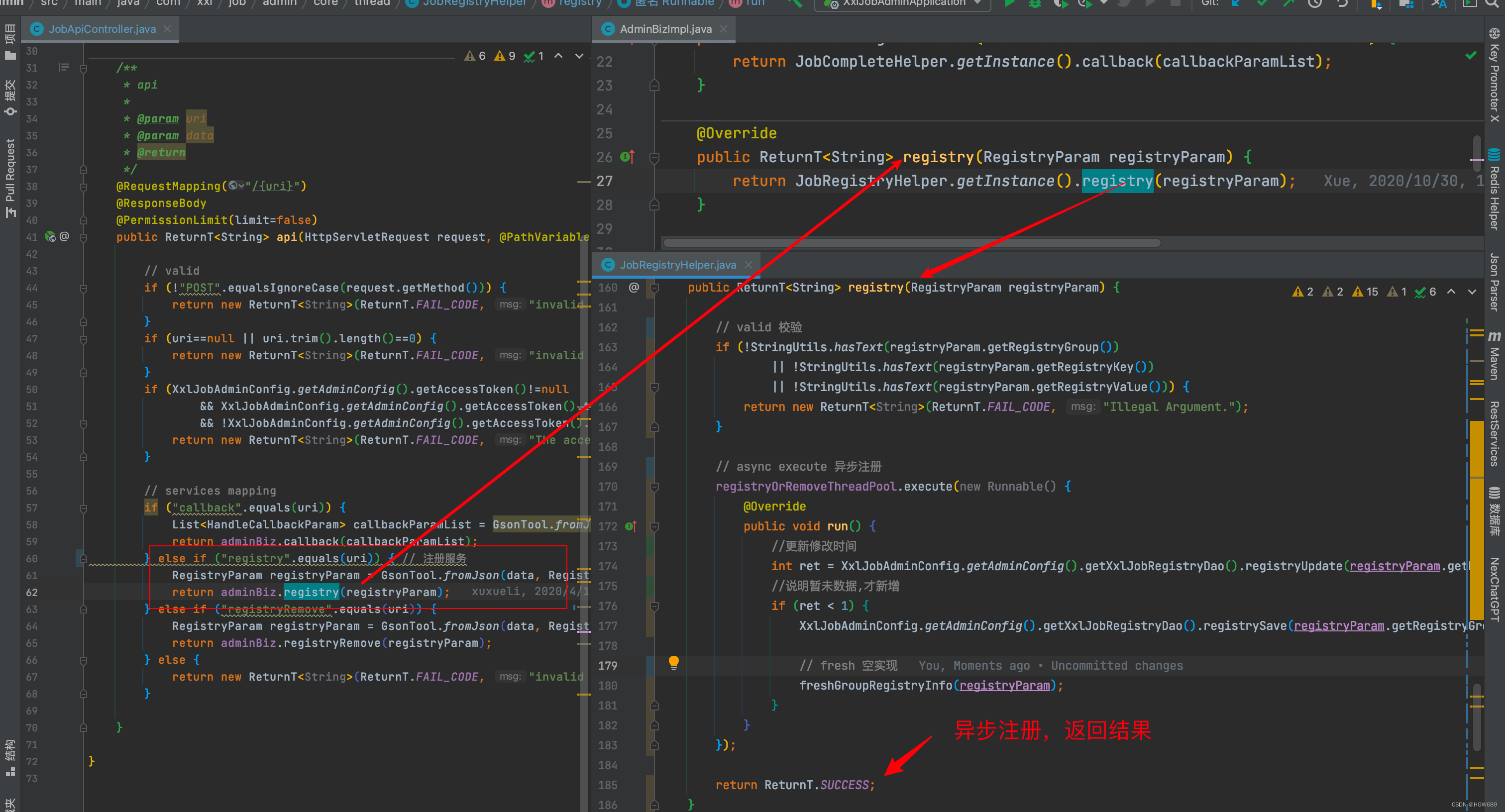This screenshot has width=1505, height=812.
Task: Close the JobApiController.java tab
Action: point(167,29)
